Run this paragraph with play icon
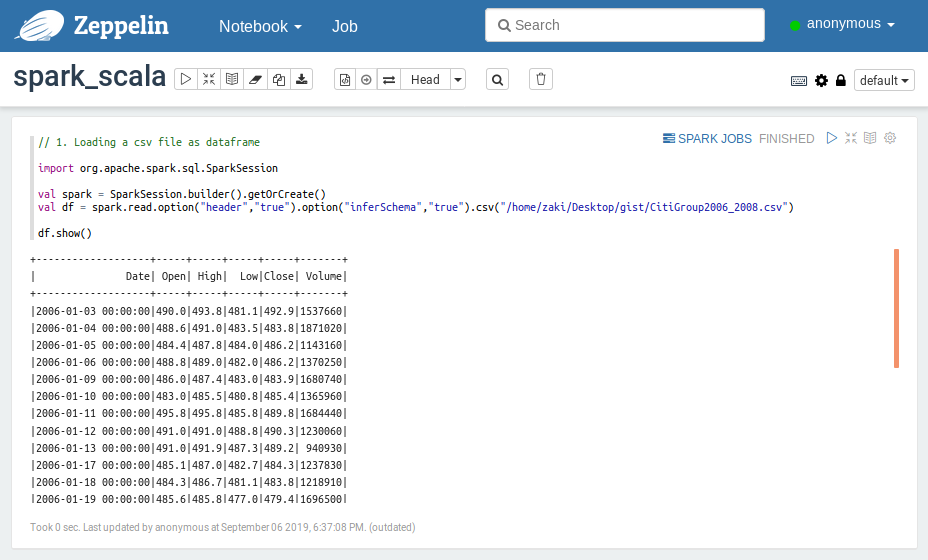Screen dimensions: 928x560 (x=832, y=138)
